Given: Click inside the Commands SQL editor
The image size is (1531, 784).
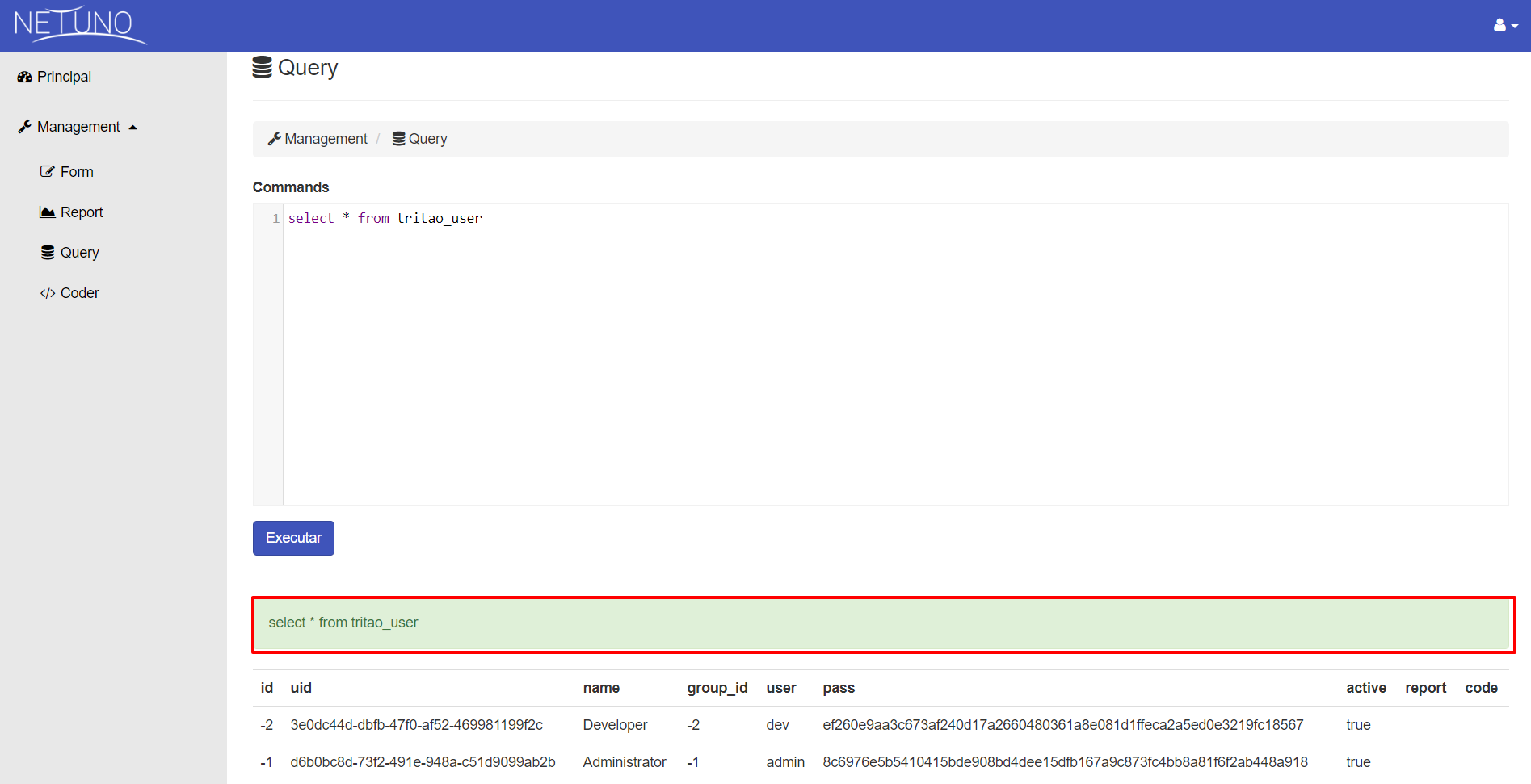Looking at the screenshot, I should coord(895,354).
